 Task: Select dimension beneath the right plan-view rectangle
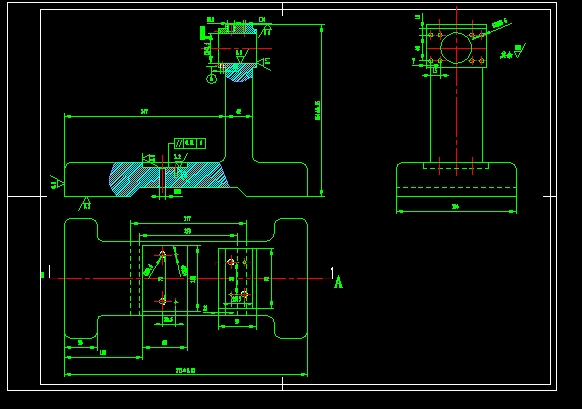coord(237,324)
